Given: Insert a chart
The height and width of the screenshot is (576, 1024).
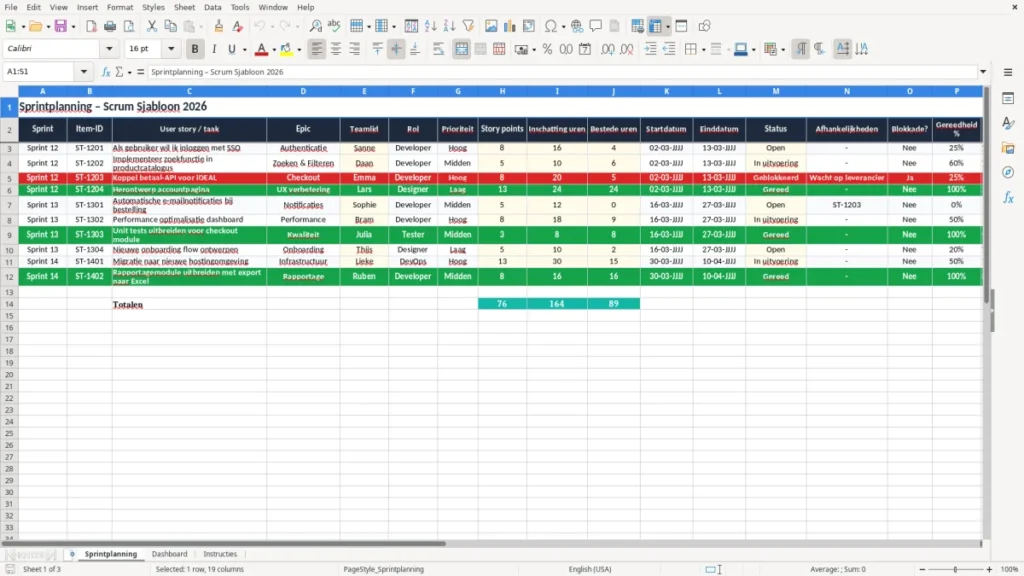Looking at the screenshot, I should pyautogui.click(x=510, y=26).
